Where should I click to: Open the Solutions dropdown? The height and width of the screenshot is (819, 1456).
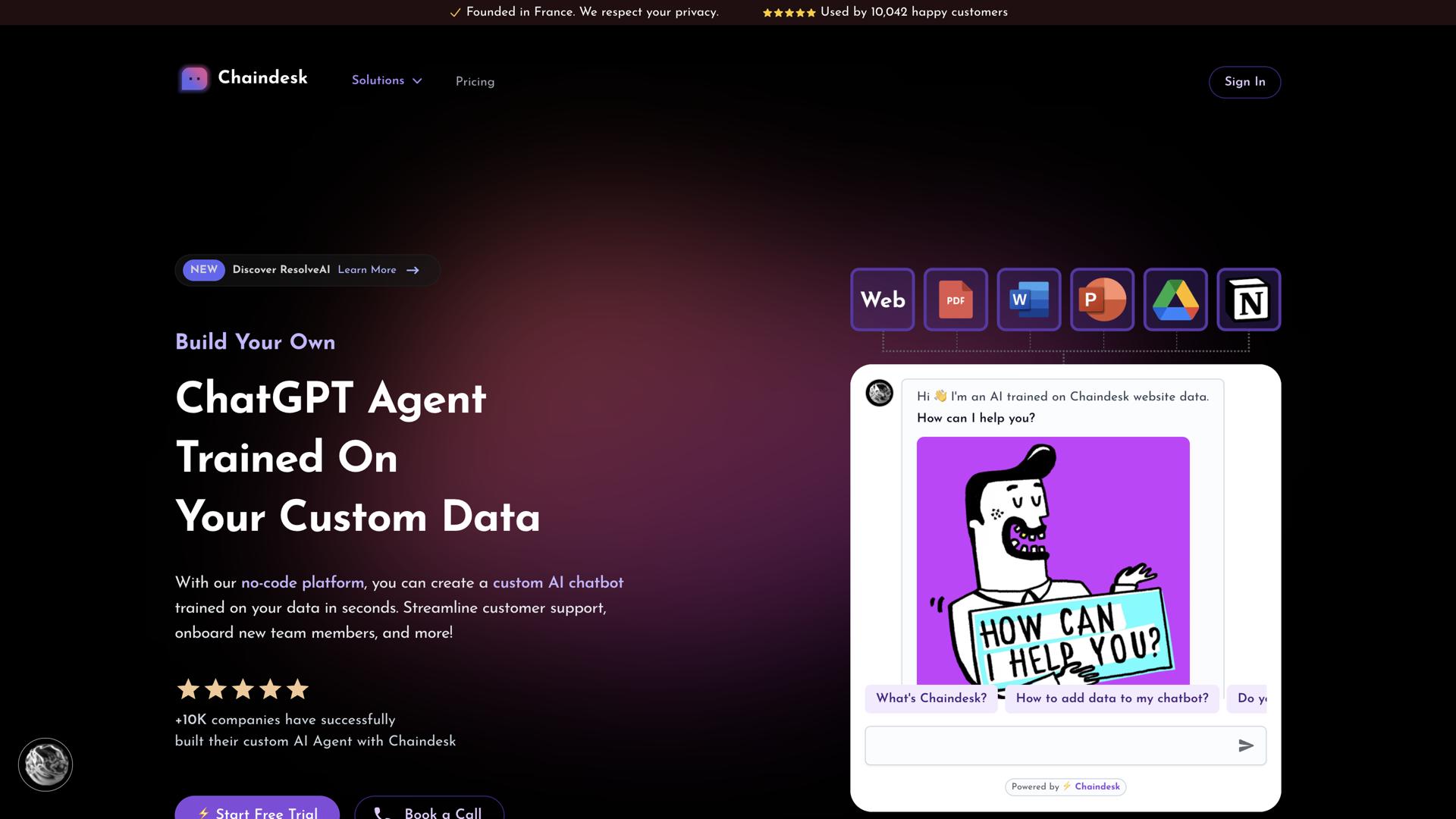[387, 80]
